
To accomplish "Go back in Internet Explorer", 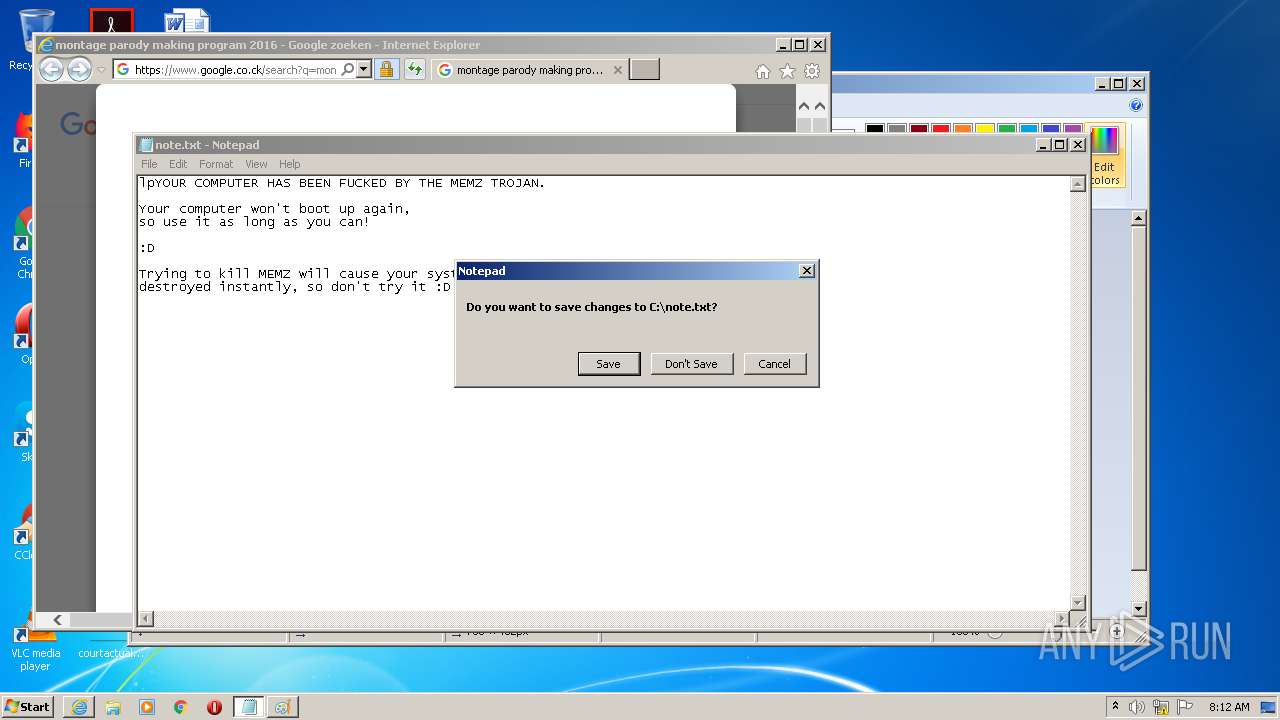I will [x=51, y=69].
